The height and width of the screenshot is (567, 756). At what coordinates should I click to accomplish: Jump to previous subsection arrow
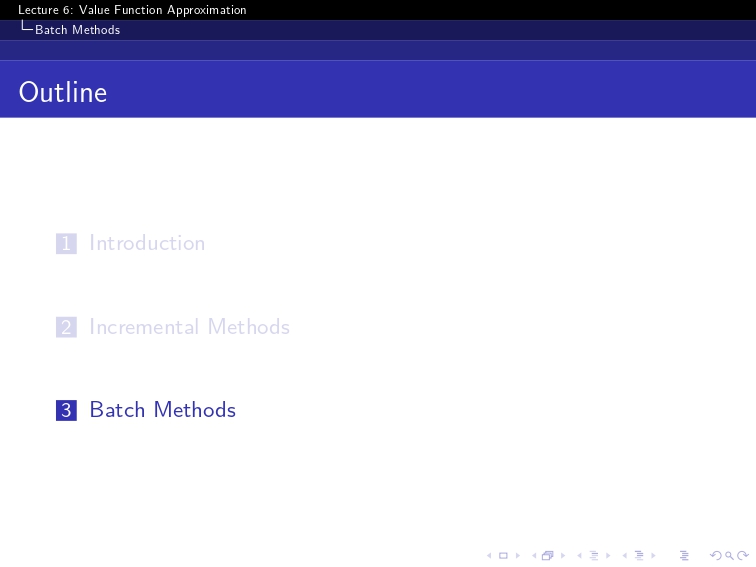pos(579,555)
